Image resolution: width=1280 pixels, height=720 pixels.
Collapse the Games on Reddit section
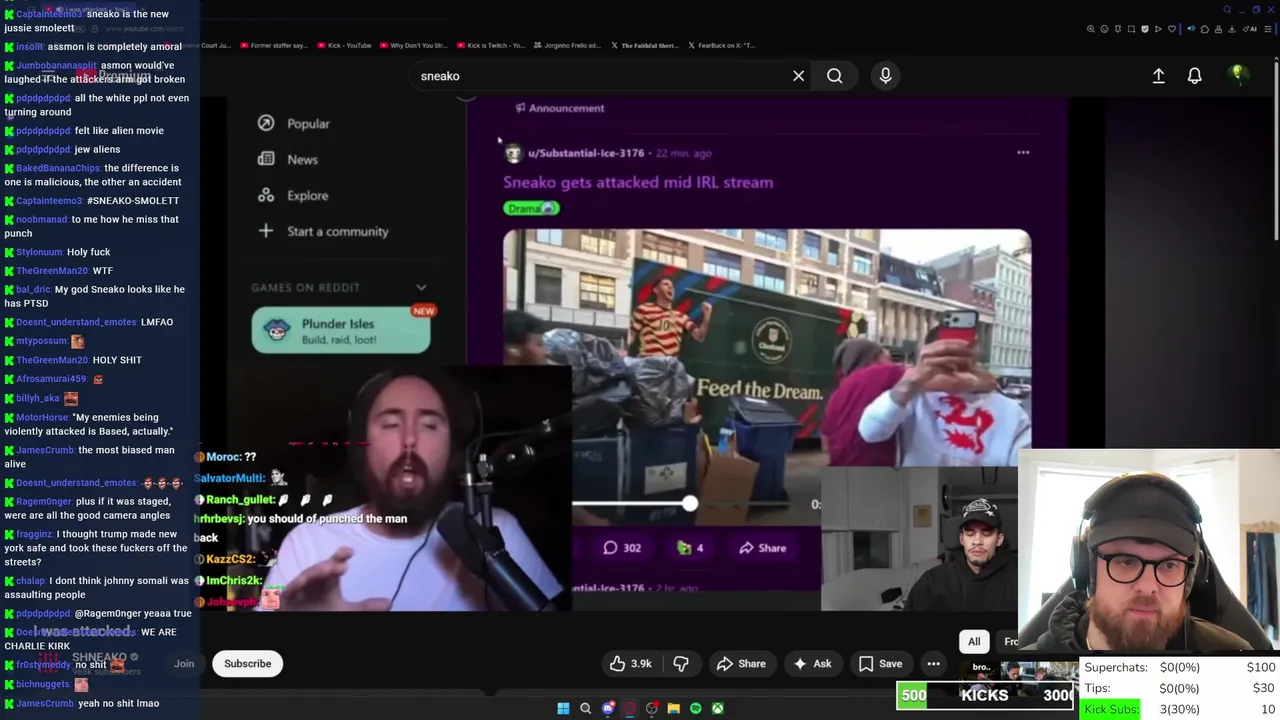[x=421, y=288]
